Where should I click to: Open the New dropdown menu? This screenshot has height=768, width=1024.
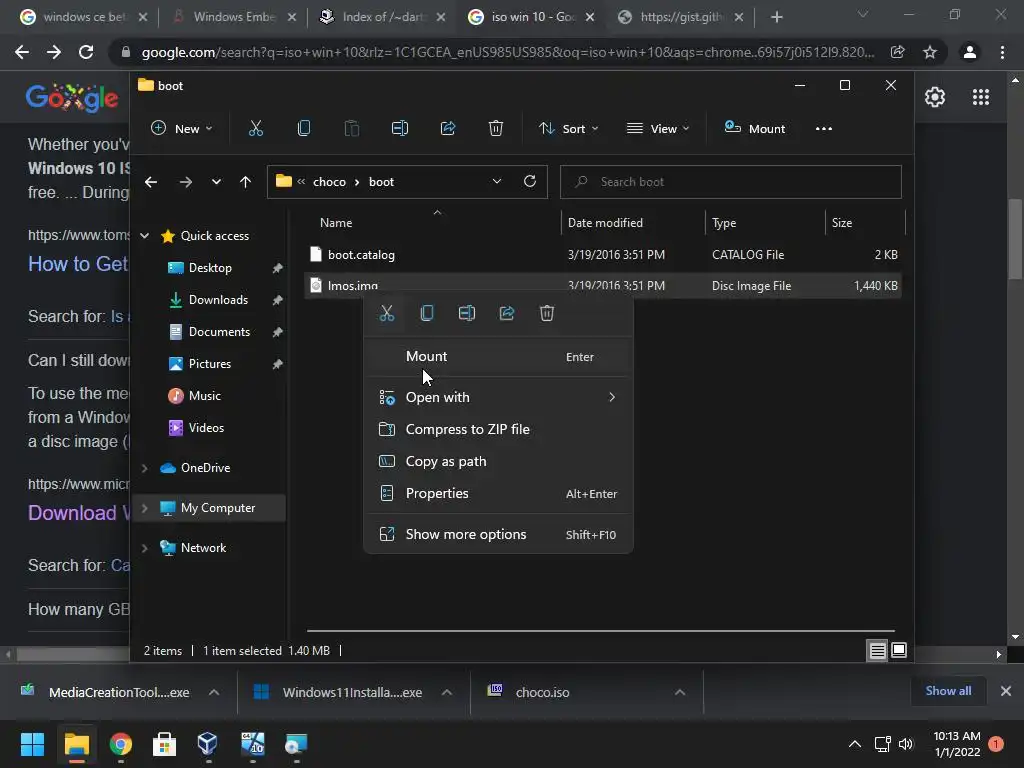[x=181, y=129]
